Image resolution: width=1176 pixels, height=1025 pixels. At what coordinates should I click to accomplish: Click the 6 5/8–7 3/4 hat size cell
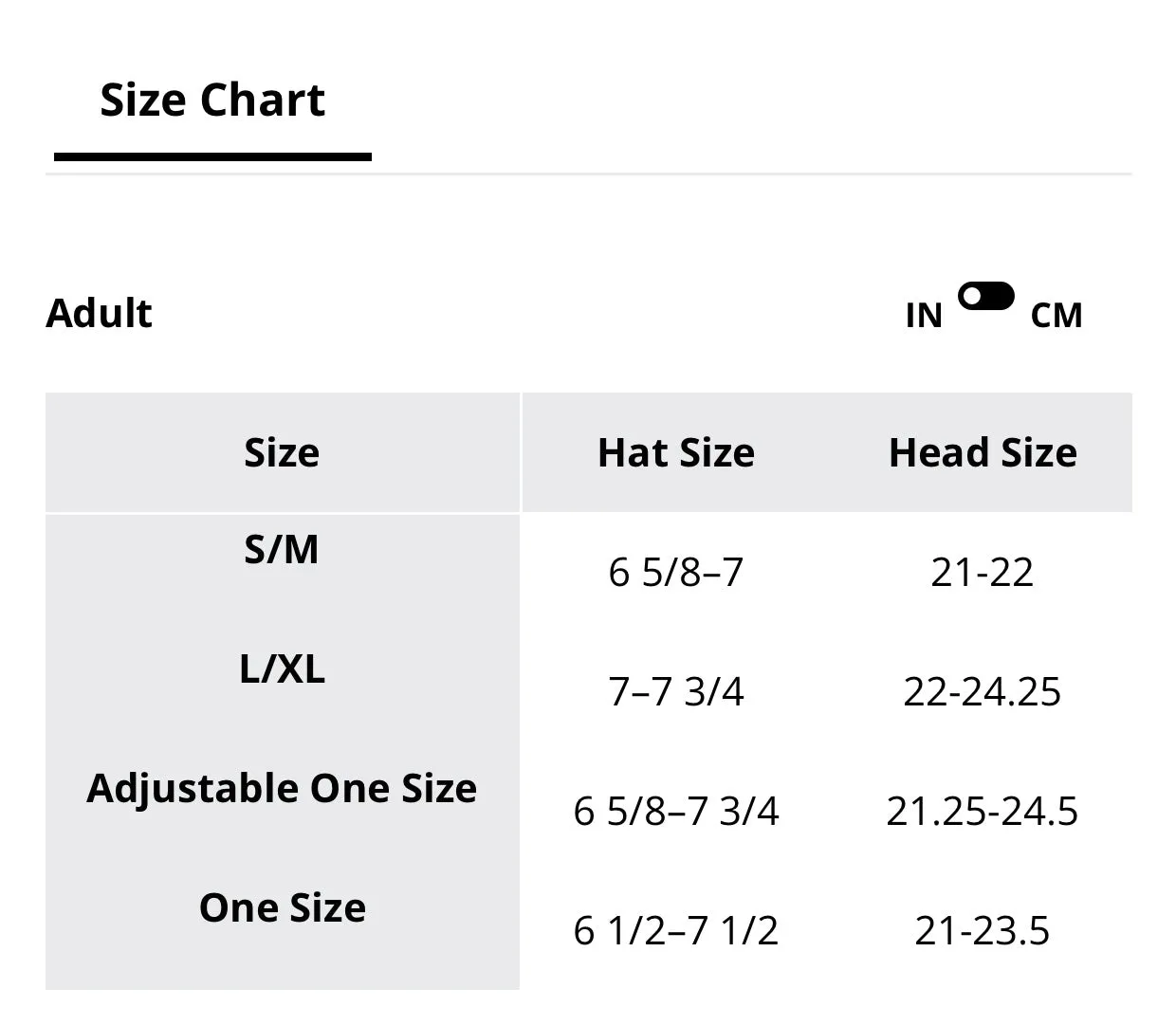coord(676,811)
